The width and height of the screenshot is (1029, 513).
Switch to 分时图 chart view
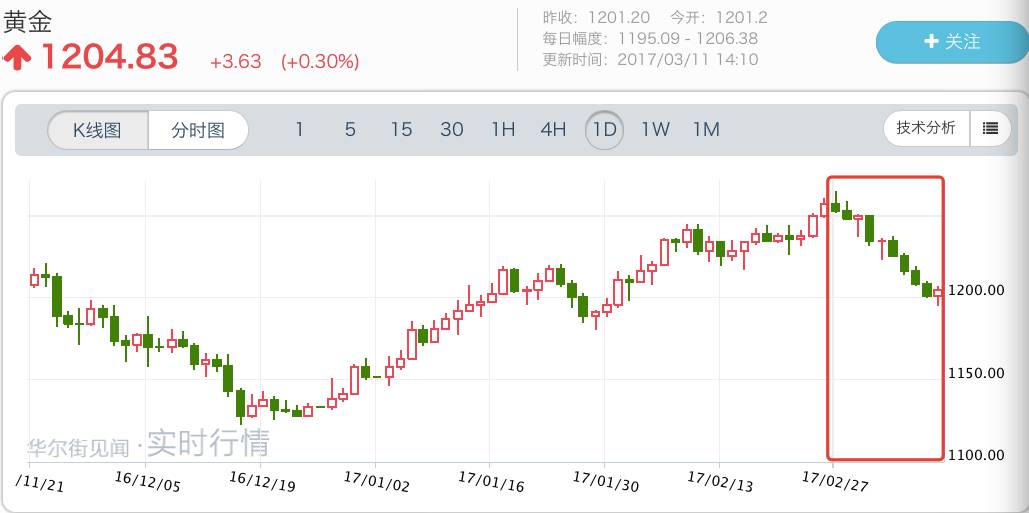198,130
